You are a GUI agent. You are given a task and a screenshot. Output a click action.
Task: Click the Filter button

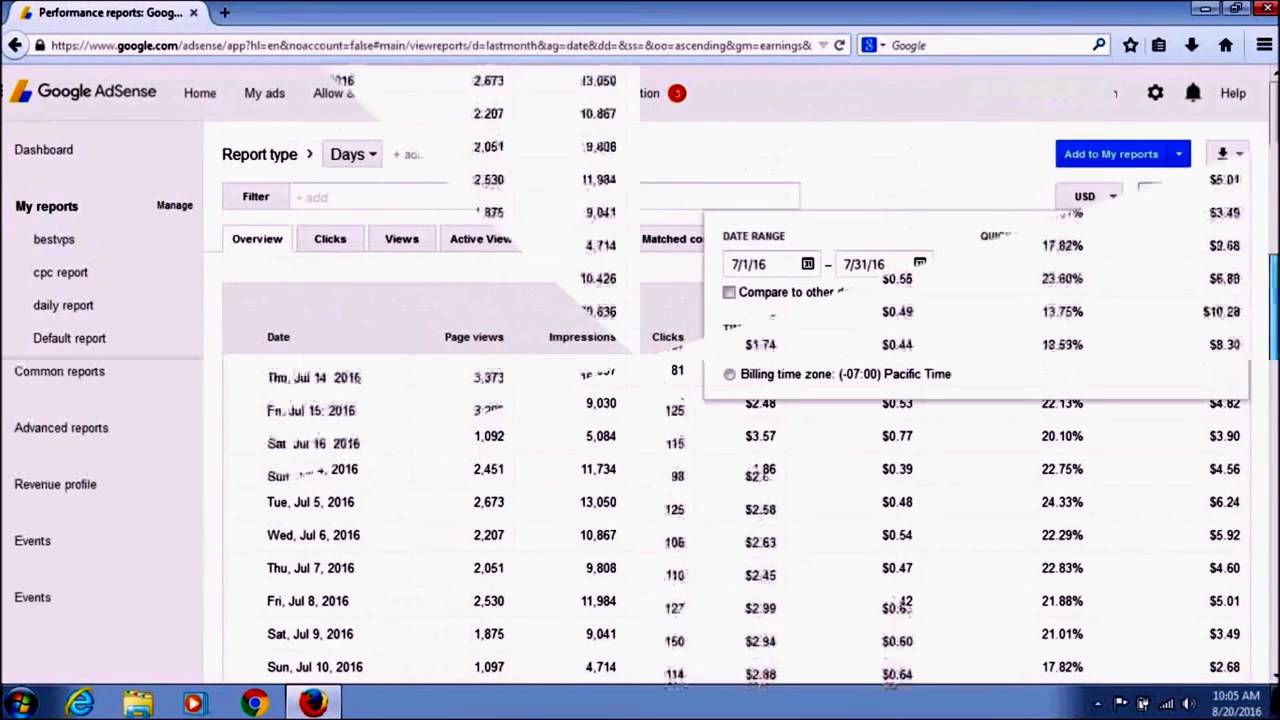point(256,197)
